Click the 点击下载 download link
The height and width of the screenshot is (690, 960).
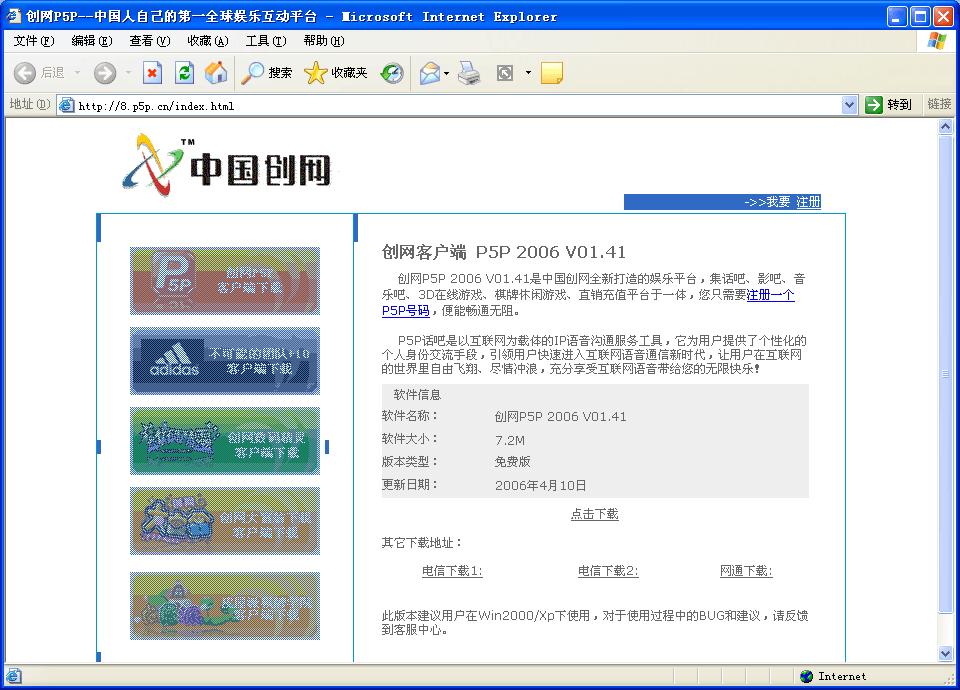(594, 514)
